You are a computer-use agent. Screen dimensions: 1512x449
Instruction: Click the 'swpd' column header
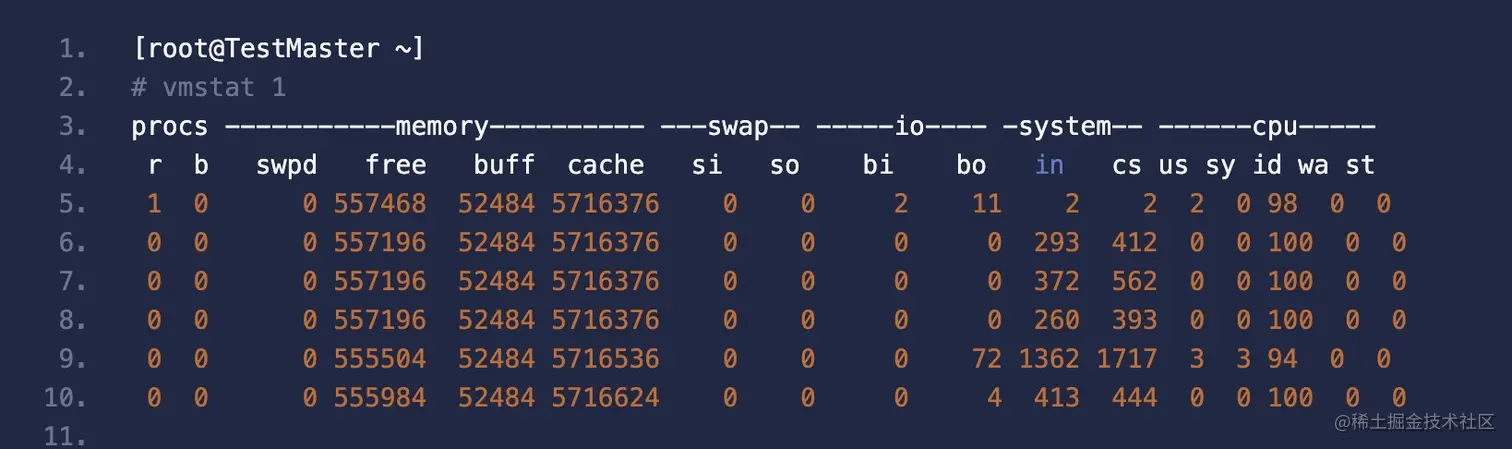coord(286,165)
